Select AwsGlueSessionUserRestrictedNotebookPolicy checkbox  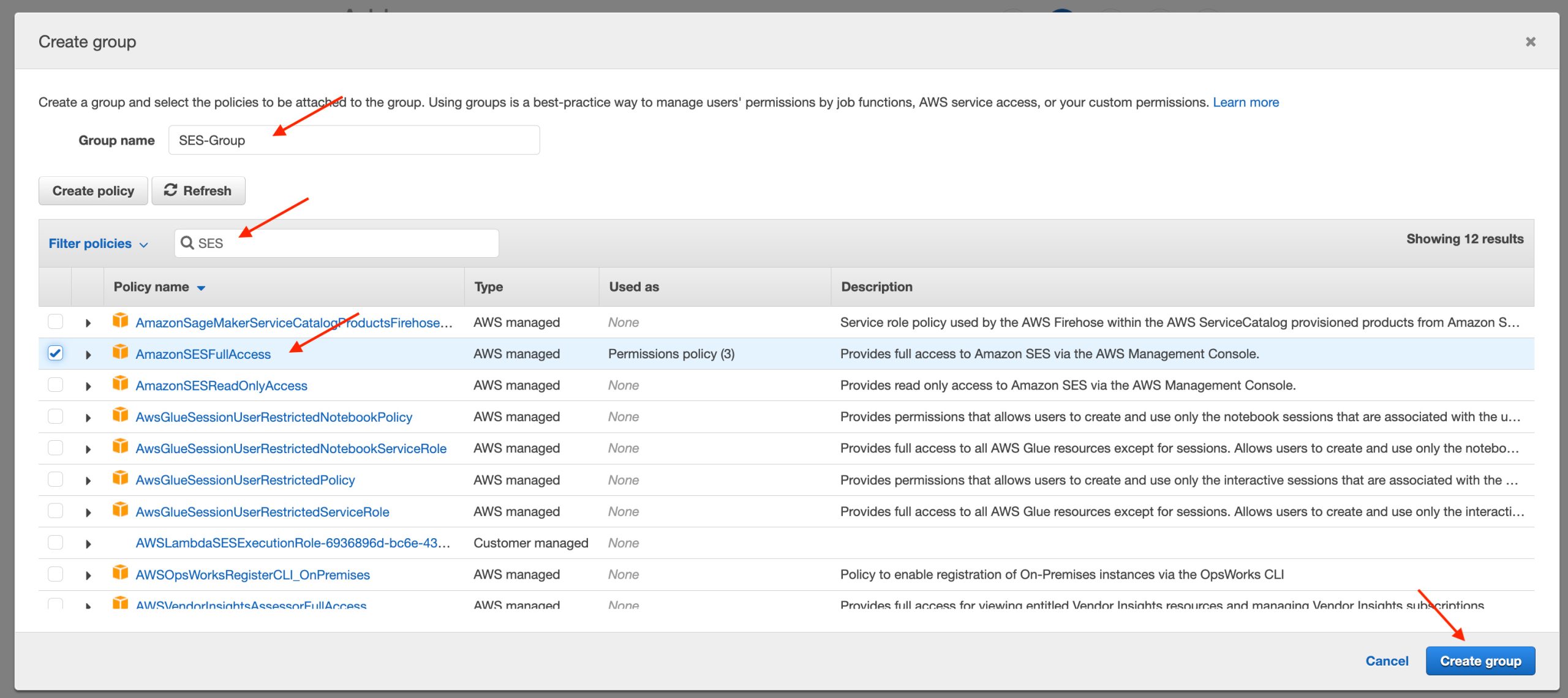coord(55,416)
